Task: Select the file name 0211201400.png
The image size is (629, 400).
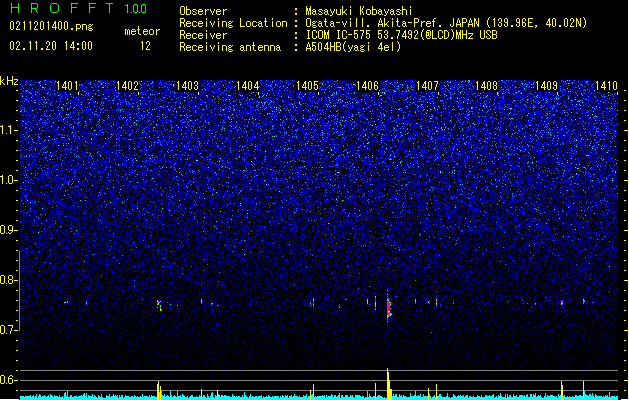Action: (x=51, y=26)
